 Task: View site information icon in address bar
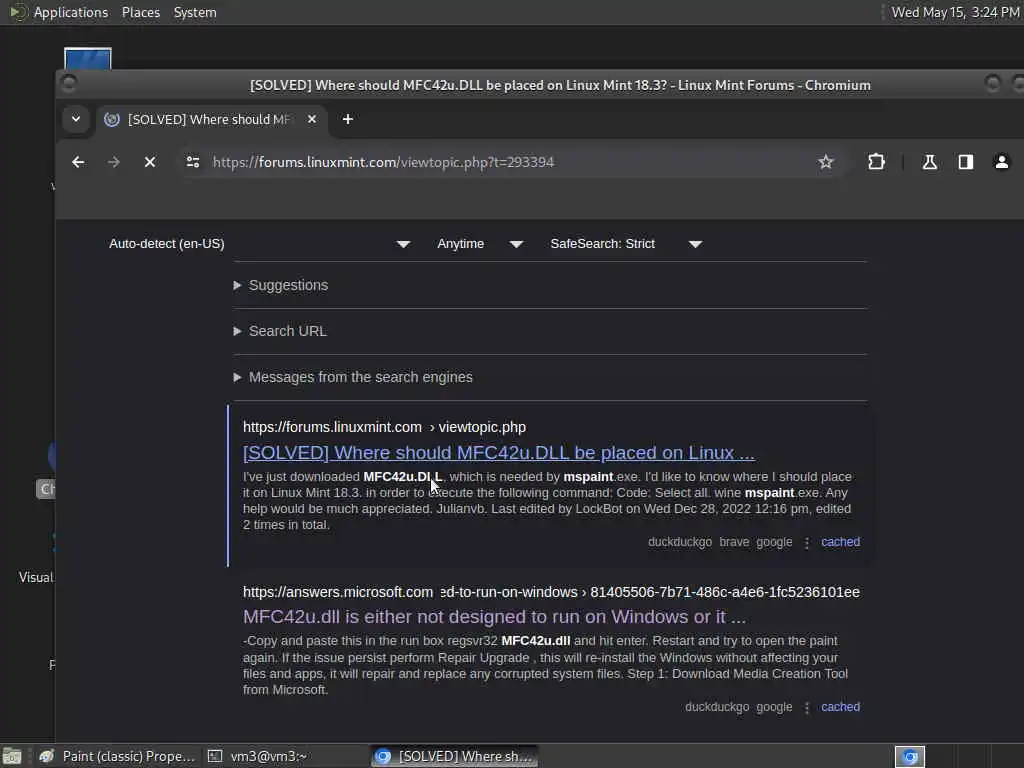click(x=193, y=162)
